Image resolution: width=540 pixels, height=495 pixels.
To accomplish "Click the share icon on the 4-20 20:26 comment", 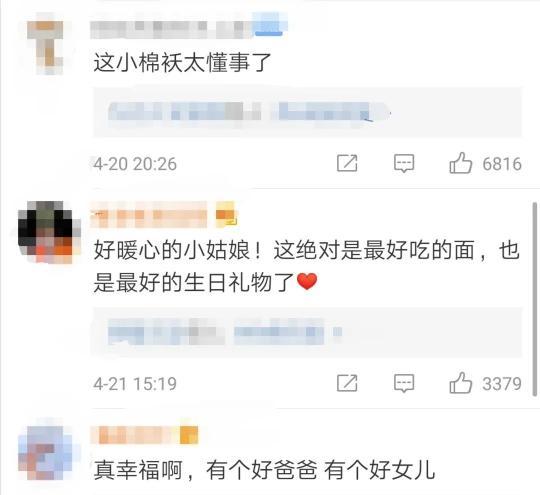I will coord(347,163).
